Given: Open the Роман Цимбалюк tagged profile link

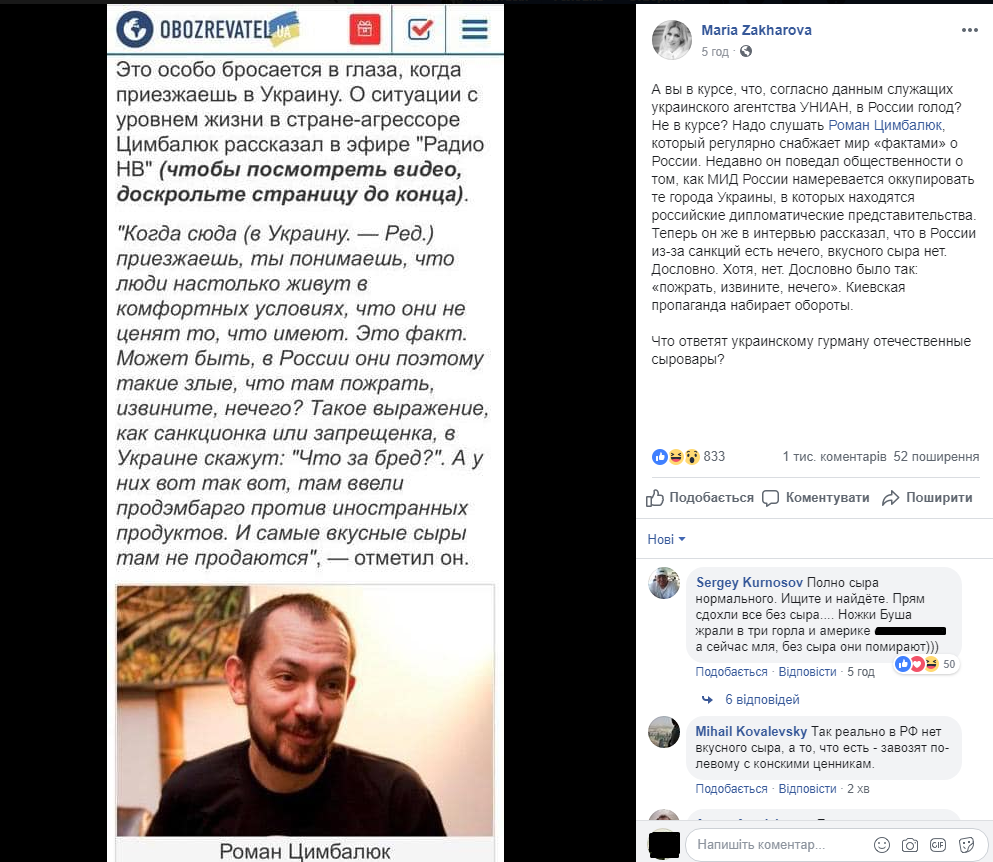Looking at the screenshot, I should (x=885, y=125).
